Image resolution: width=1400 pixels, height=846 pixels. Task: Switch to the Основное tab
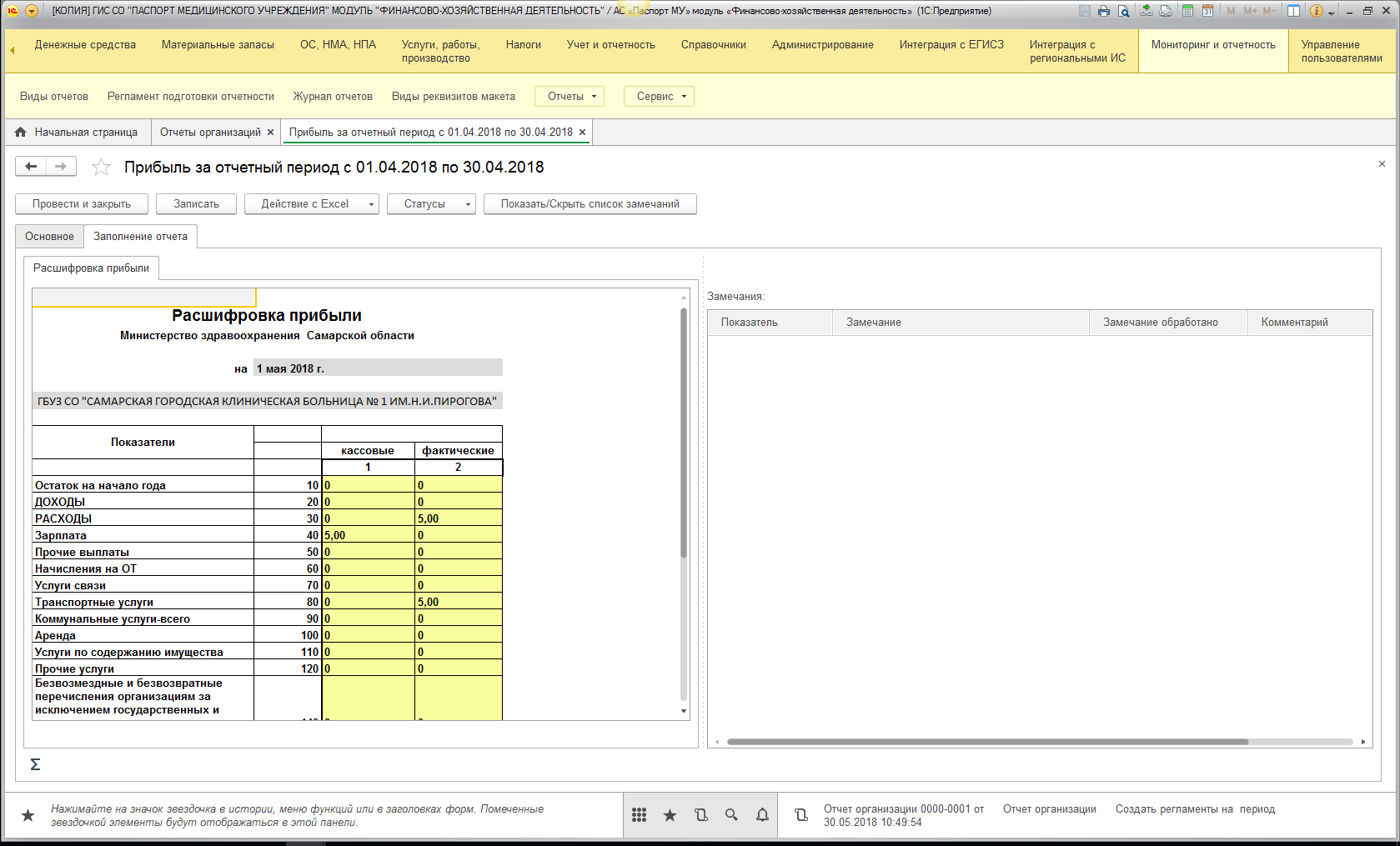coord(49,237)
